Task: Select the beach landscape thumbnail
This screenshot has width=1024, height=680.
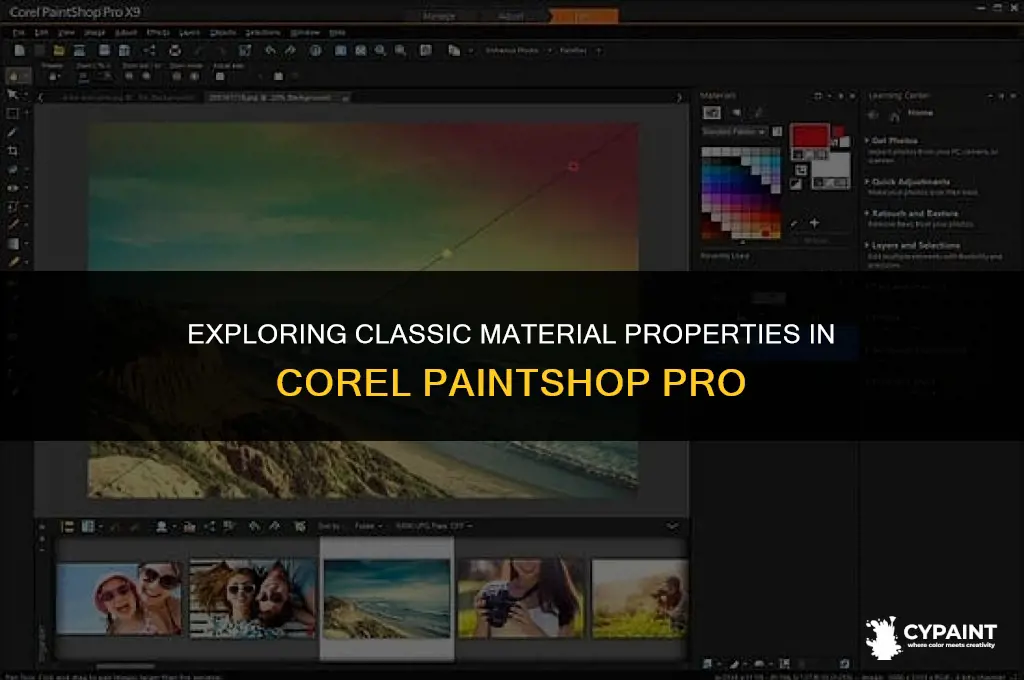Action: click(x=387, y=598)
